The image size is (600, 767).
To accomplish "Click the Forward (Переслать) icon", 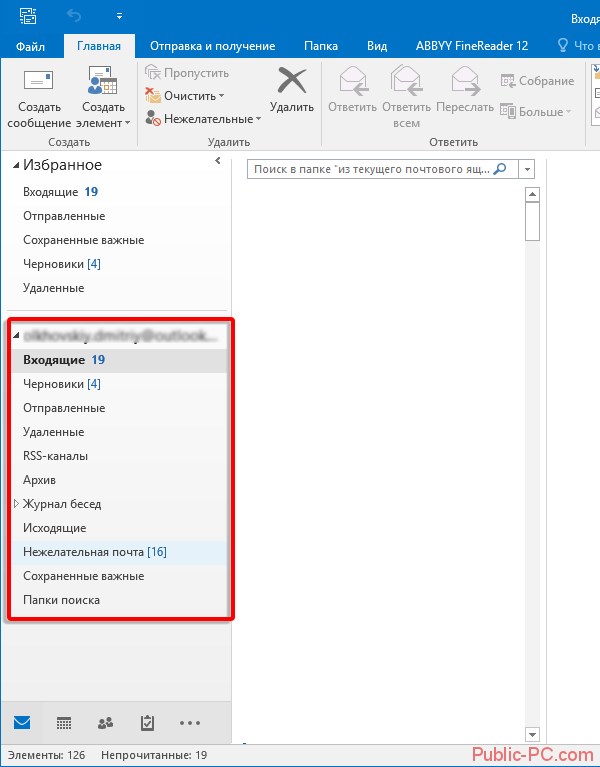I will tap(465, 81).
